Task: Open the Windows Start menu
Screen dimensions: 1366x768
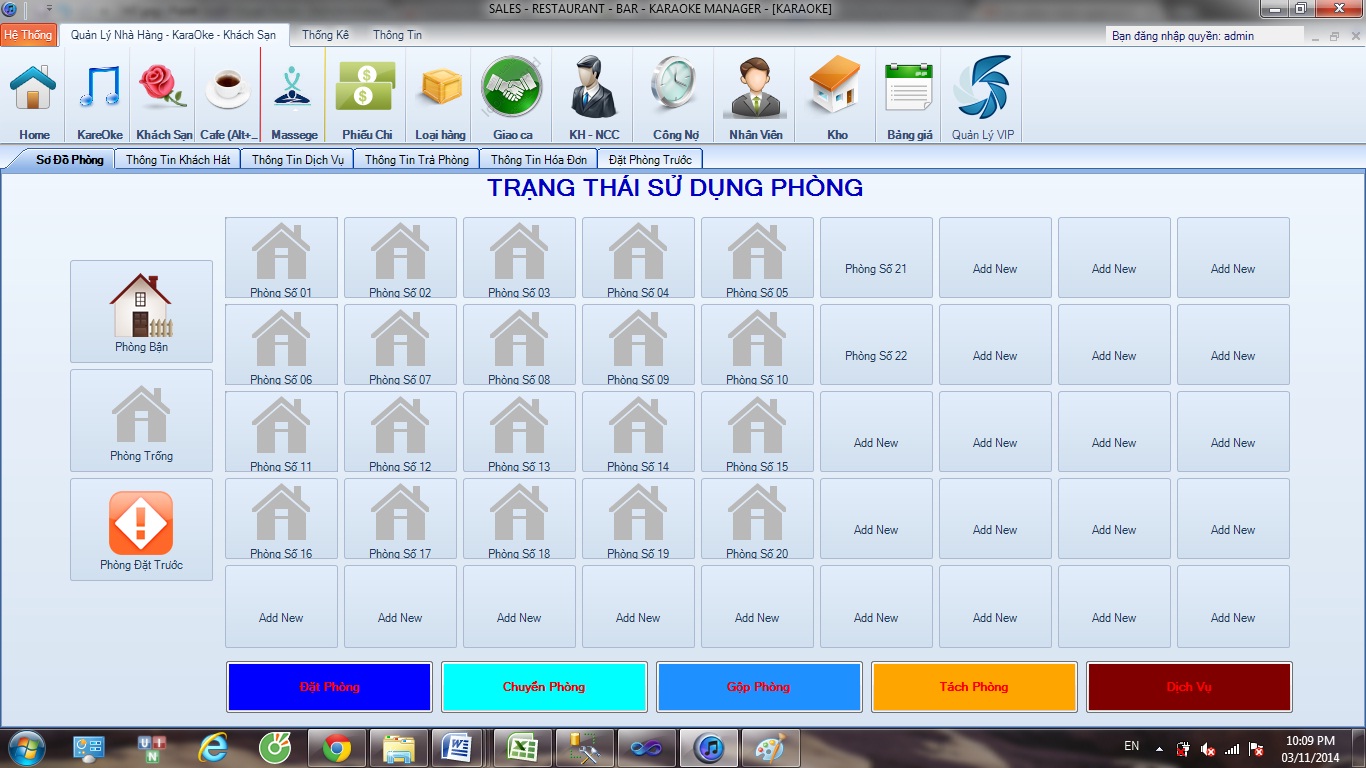Action: click(x=27, y=748)
